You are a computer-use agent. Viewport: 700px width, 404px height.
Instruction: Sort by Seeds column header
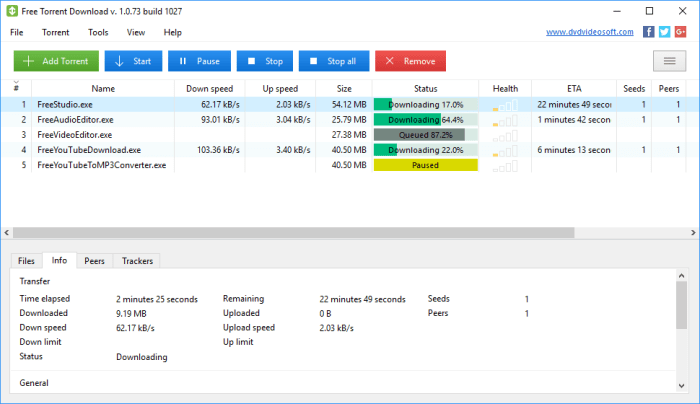pyautogui.click(x=634, y=88)
